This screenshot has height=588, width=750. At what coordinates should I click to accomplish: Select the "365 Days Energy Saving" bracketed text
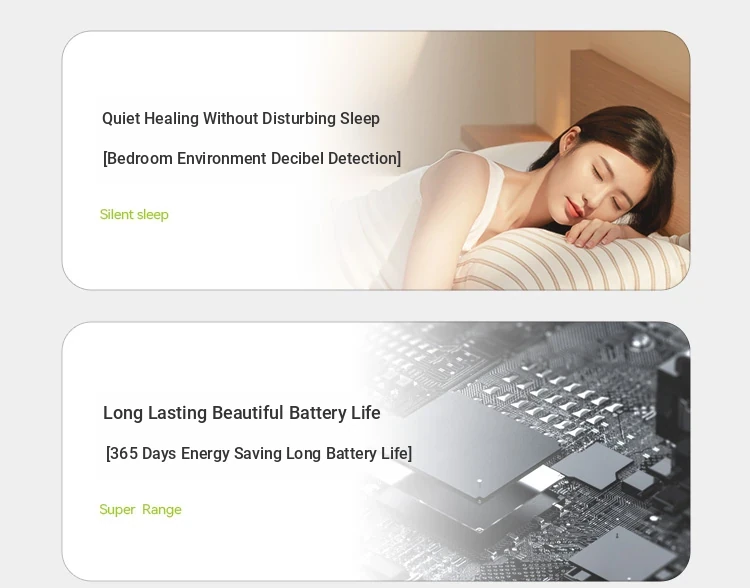pos(259,453)
